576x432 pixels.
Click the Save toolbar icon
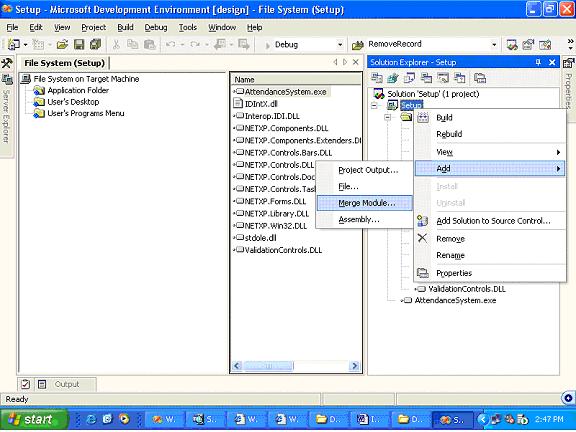tap(79, 45)
